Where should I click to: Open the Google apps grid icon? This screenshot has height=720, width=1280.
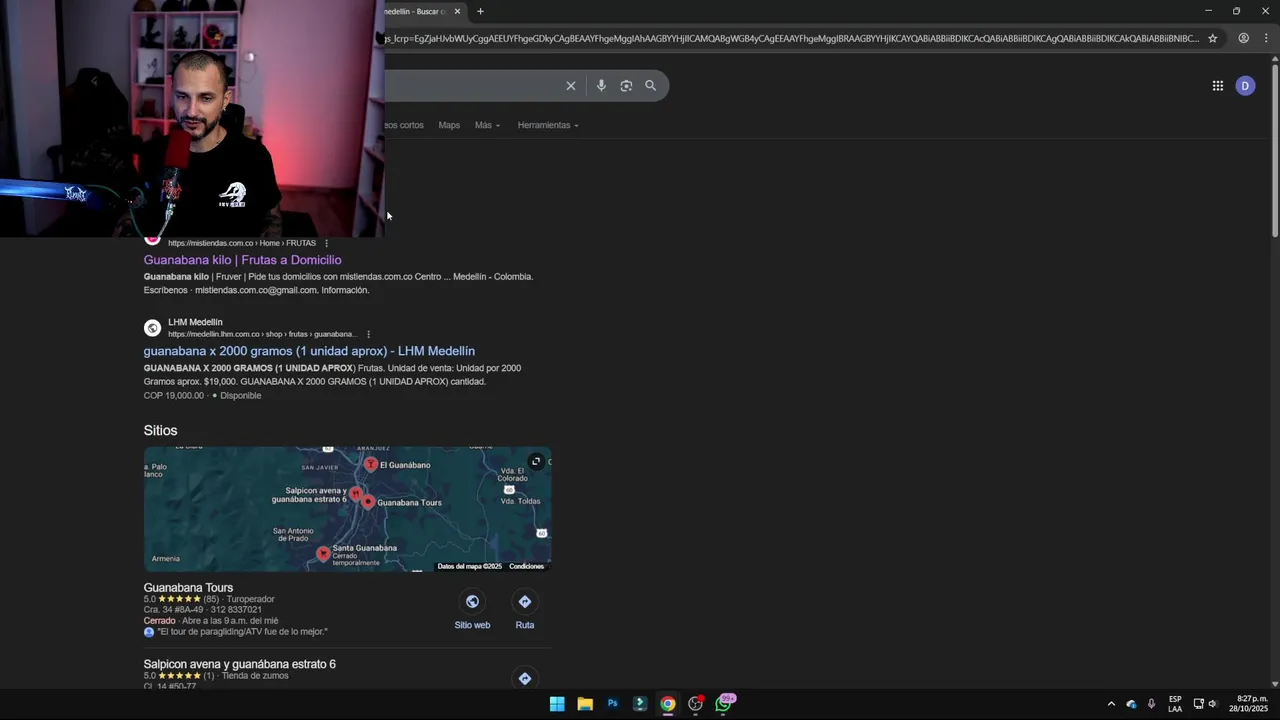(x=1218, y=86)
